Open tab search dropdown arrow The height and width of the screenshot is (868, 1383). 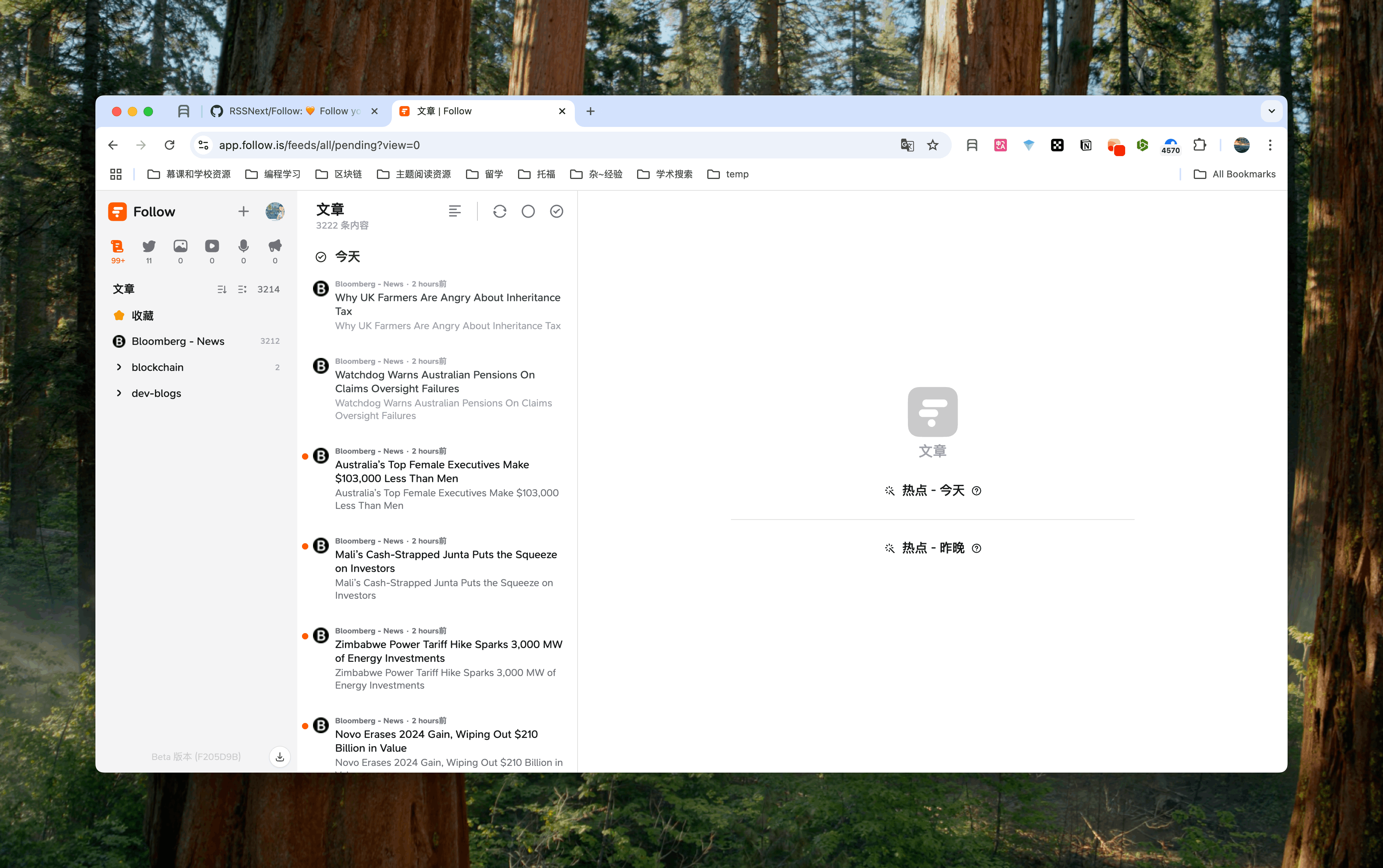click(x=1271, y=111)
